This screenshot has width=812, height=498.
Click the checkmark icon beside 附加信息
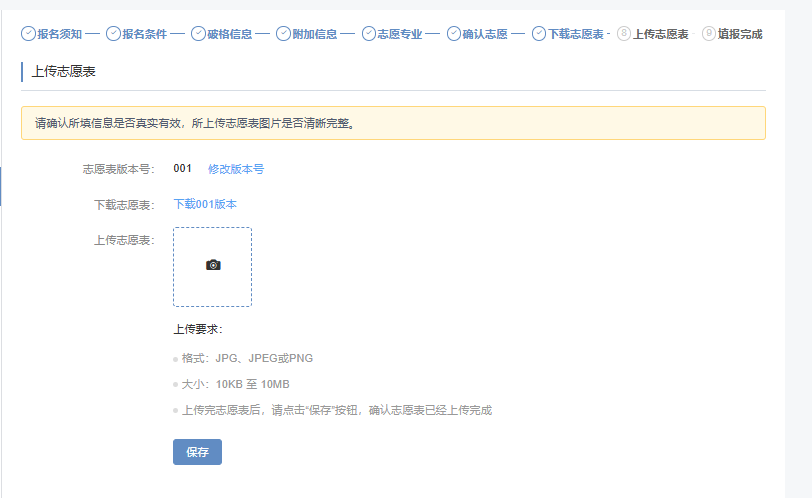pyautogui.click(x=283, y=34)
